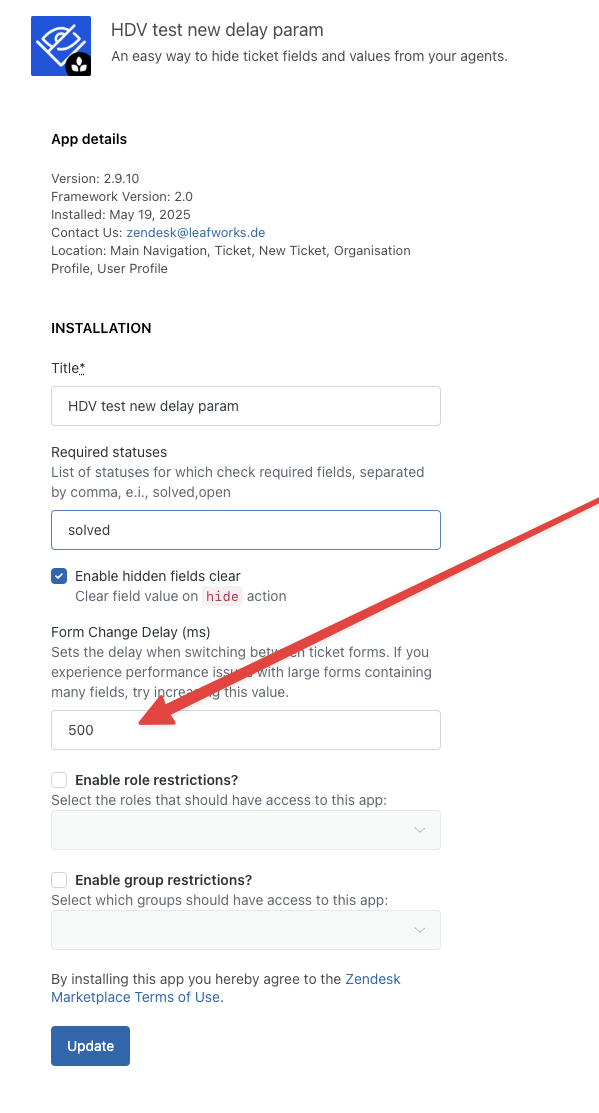Click the Update button

coord(90,1046)
